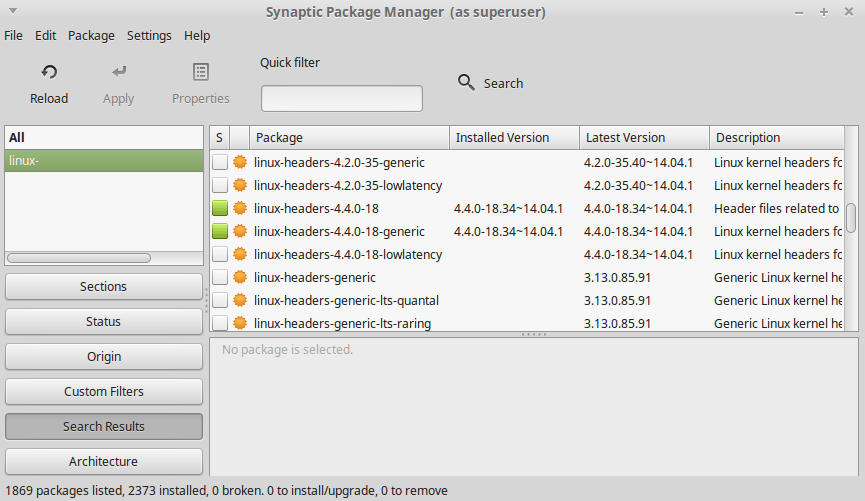The height and width of the screenshot is (501, 865).
Task: Click the Search magnifier icon
Action: coord(466,83)
